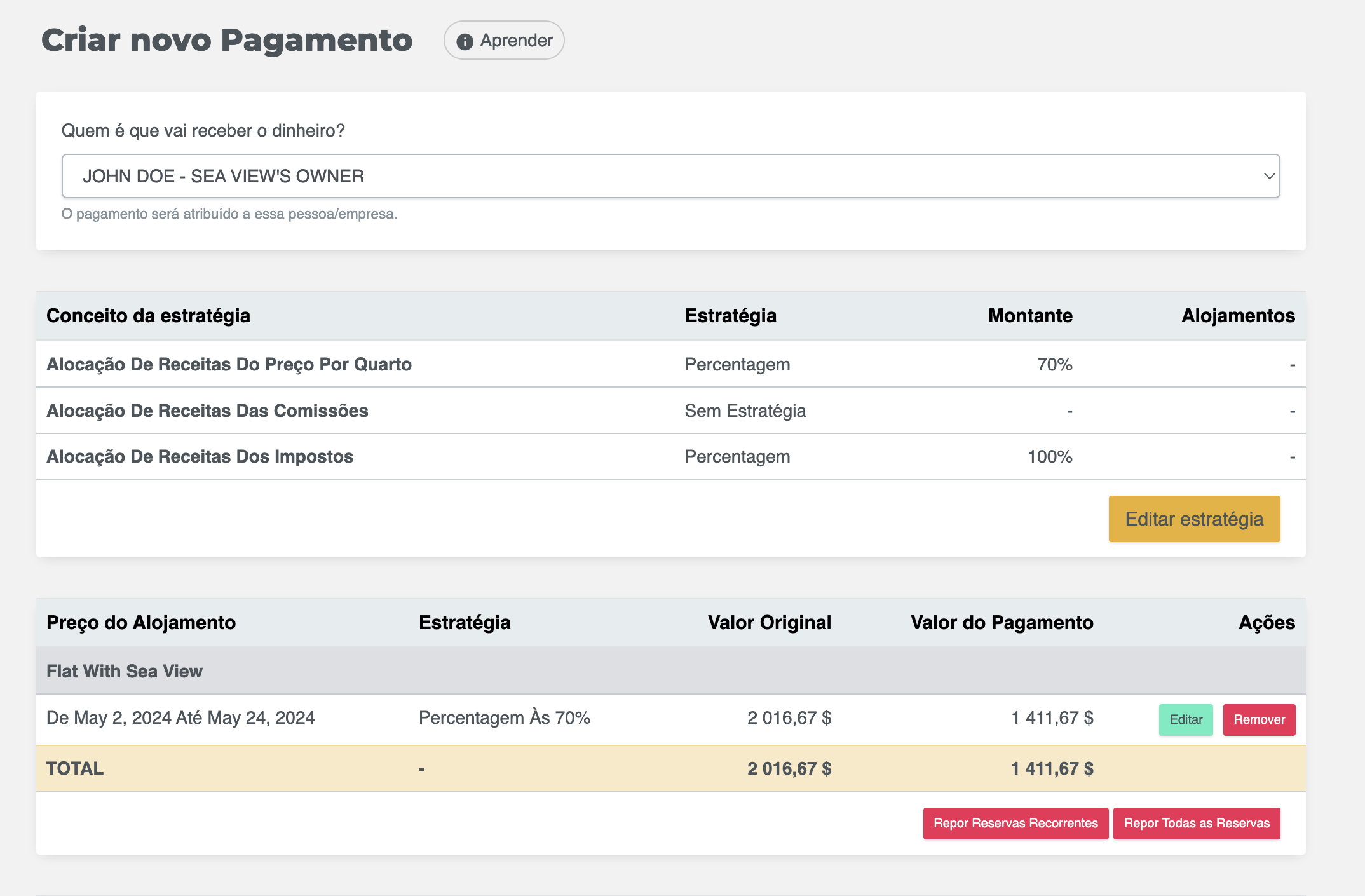Click the Valor Original column header
The width and height of the screenshot is (1365, 896).
[769, 623]
